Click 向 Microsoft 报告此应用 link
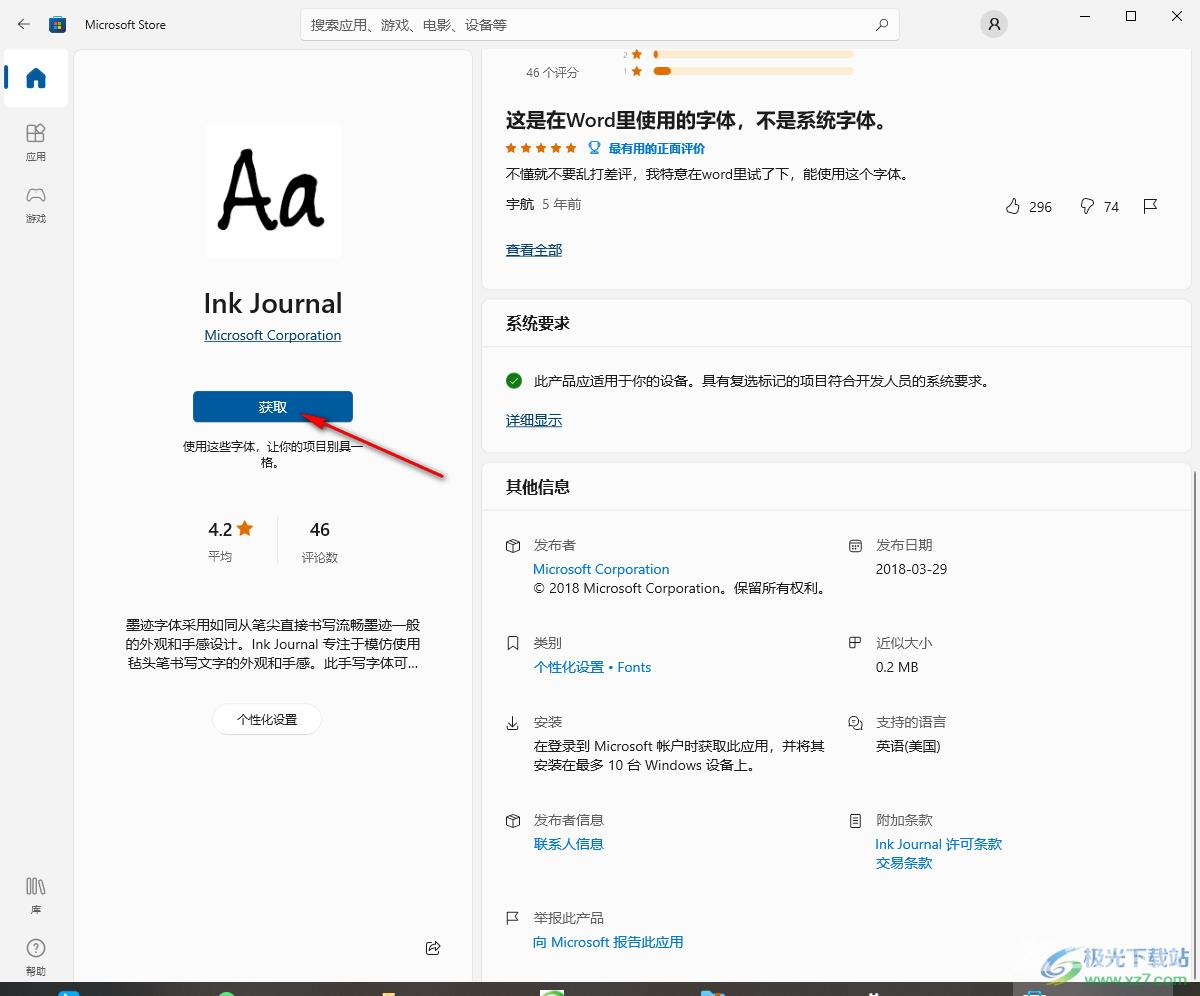Screen dimensions: 1200x996 point(608,942)
